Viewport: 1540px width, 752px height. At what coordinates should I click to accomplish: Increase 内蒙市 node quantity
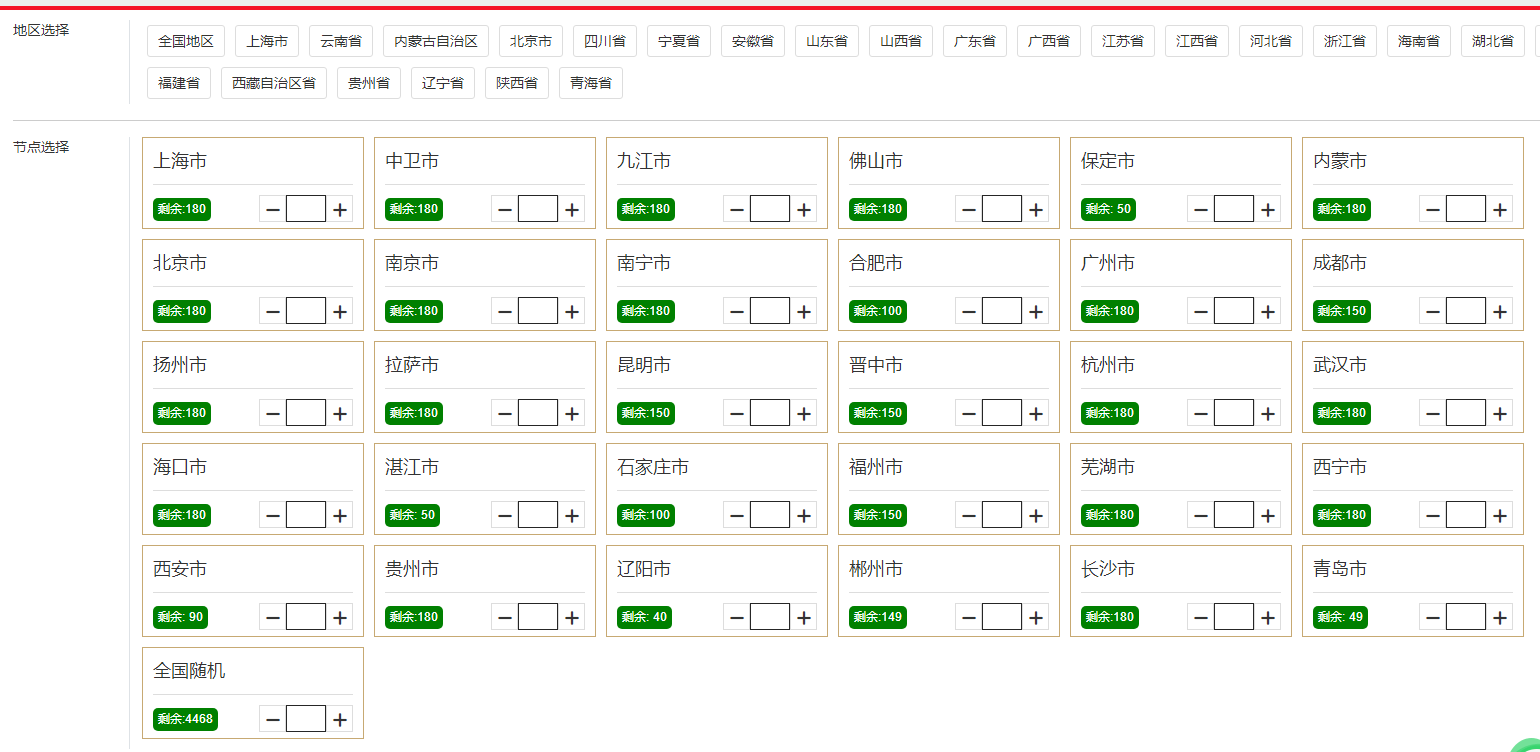point(1500,209)
